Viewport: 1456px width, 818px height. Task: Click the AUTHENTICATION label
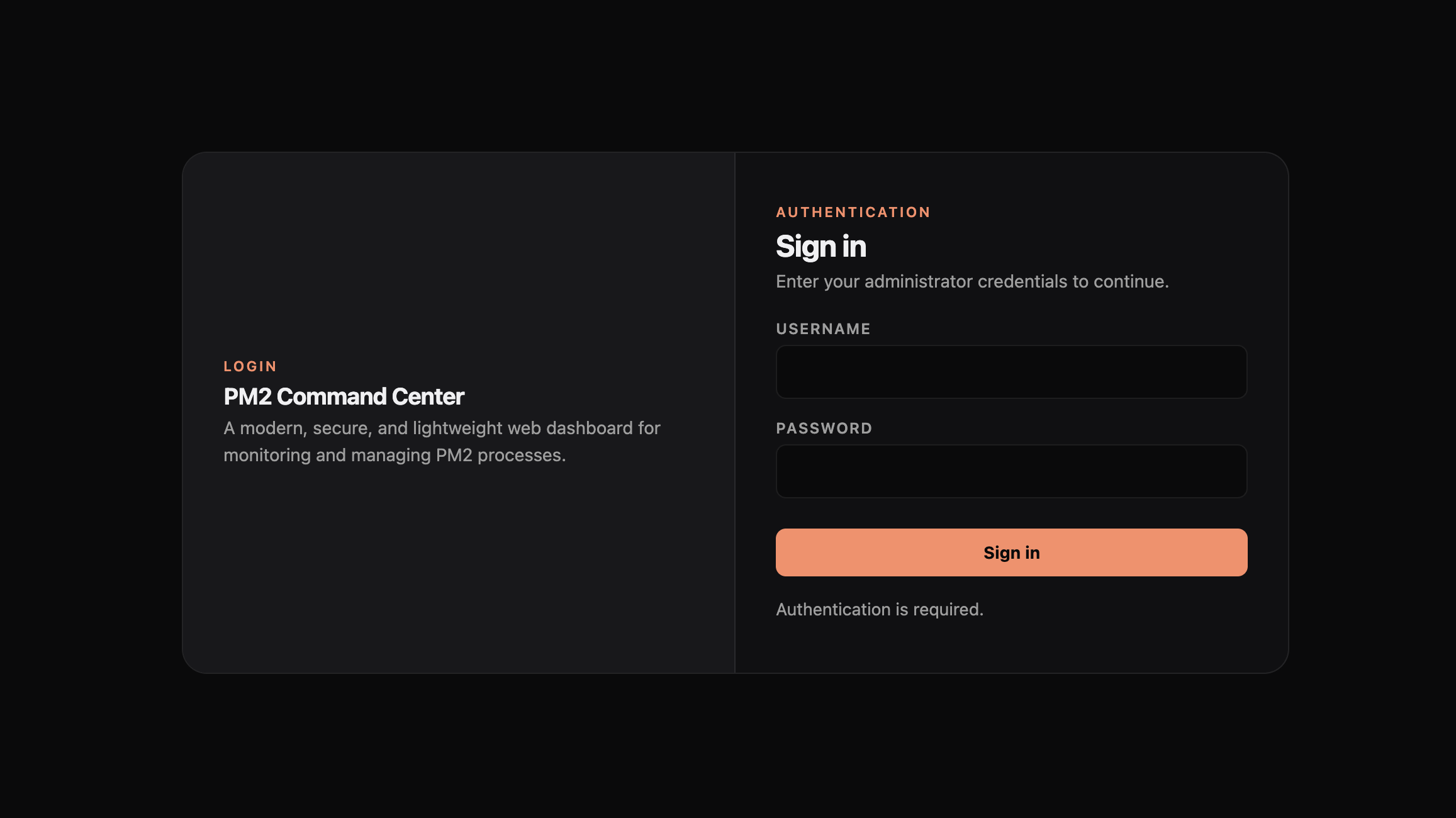point(853,212)
